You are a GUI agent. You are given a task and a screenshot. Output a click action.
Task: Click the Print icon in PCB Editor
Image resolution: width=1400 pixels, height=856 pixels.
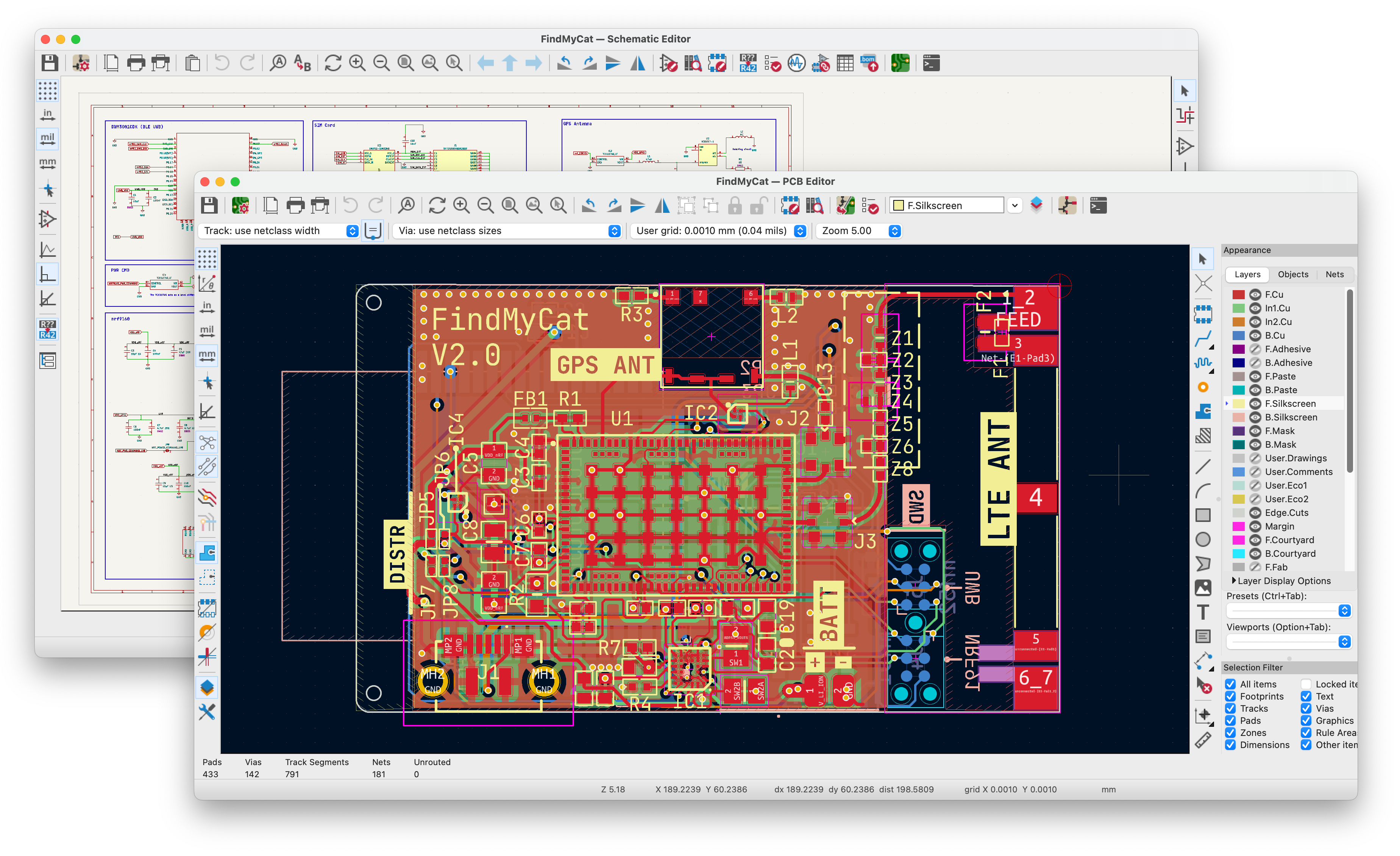tap(295, 206)
